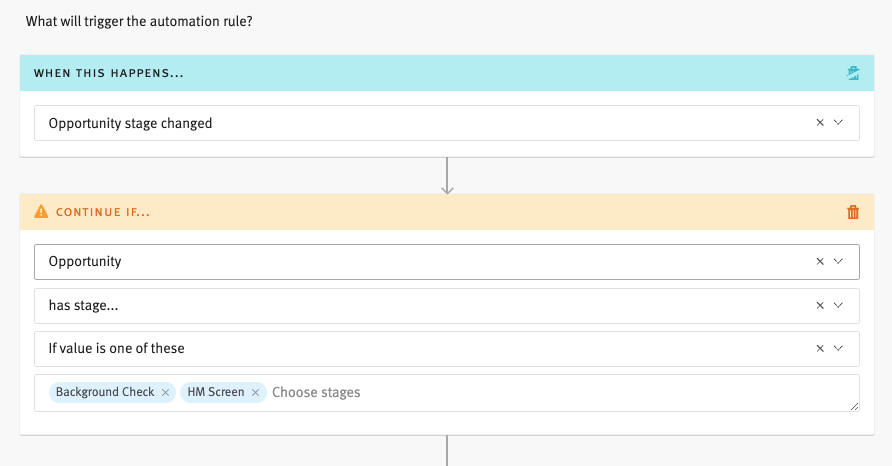Remove the 'HM Screen' stage tag

pyautogui.click(x=255, y=393)
